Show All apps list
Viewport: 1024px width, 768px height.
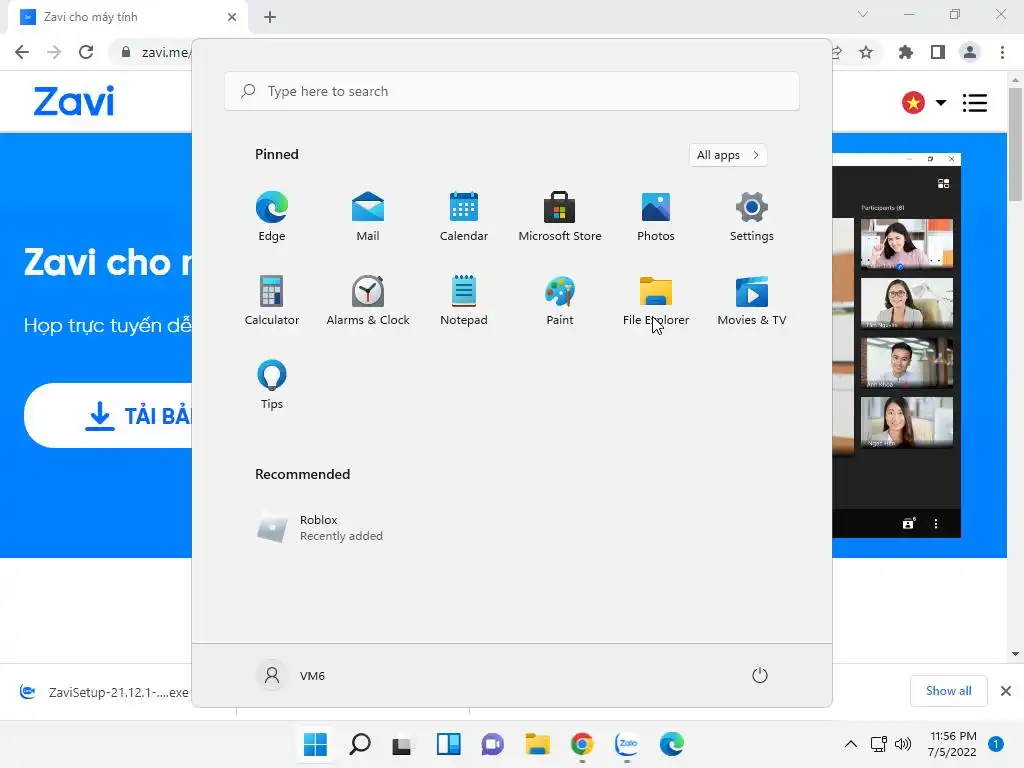pos(728,155)
